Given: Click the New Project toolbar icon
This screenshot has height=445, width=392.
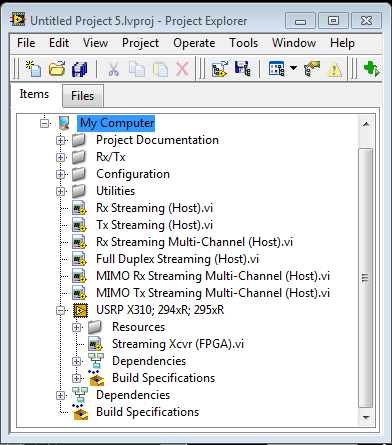Looking at the screenshot, I should click(33, 69).
